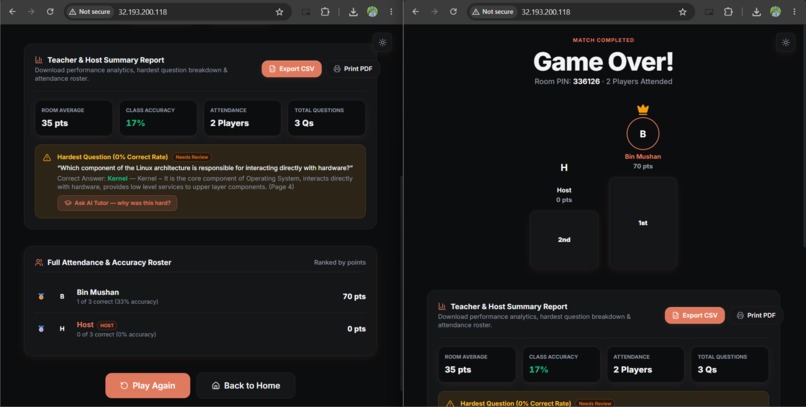The width and height of the screenshot is (806, 407).
Task: Click Export CSV in the left window
Action: pyautogui.click(x=291, y=69)
